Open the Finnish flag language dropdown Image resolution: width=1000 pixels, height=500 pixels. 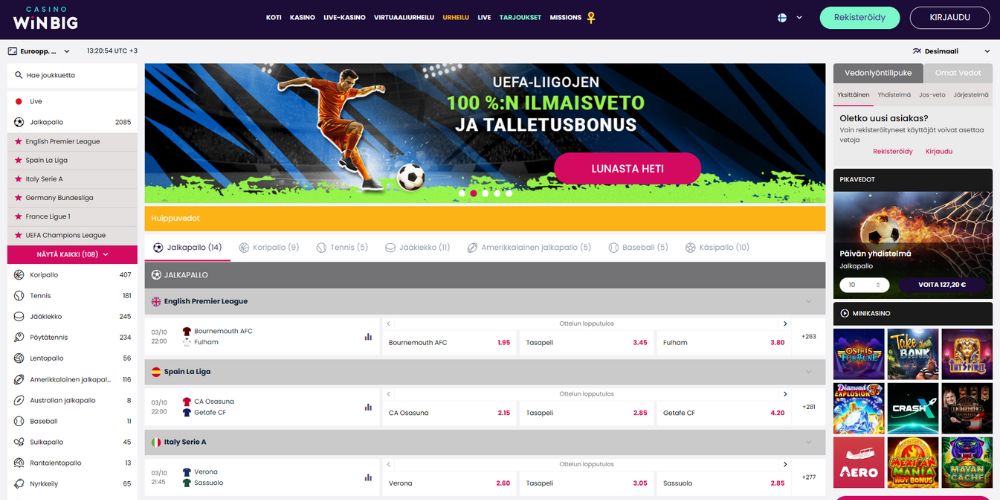(x=790, y=18)
